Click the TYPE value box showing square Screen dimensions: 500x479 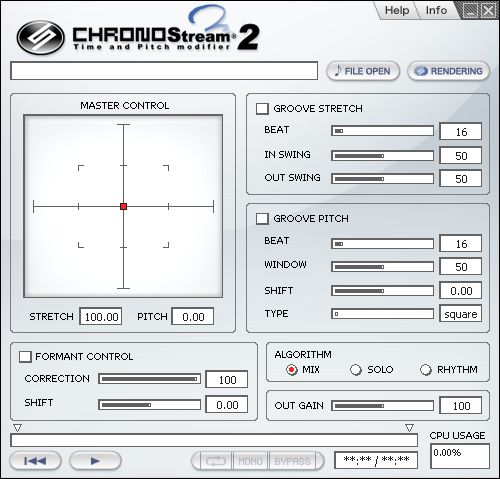coord(461,313)
